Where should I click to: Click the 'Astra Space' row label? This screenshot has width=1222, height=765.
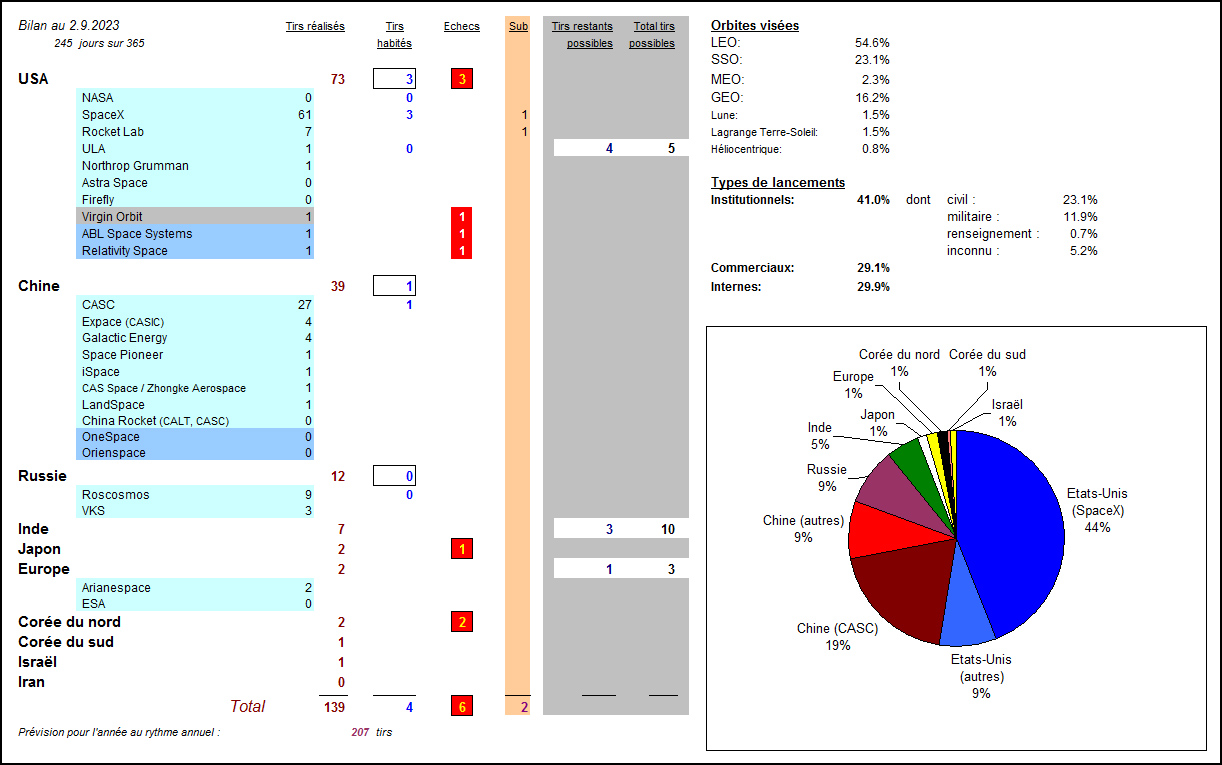coord(114,183)
